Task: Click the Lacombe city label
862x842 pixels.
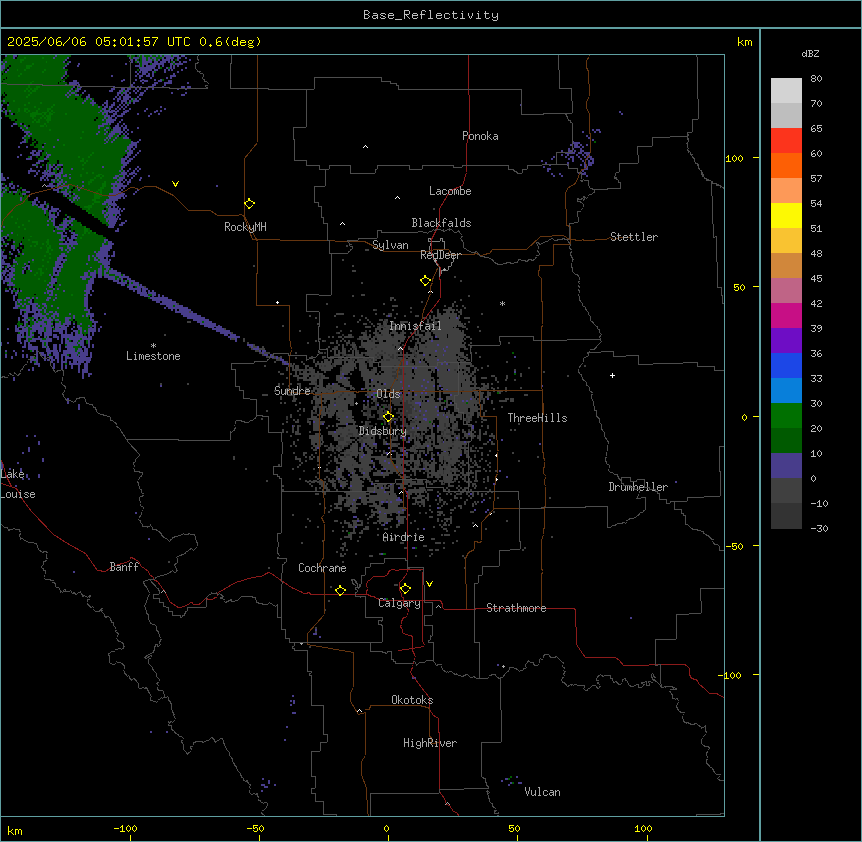Action: [x=450, y=191]
